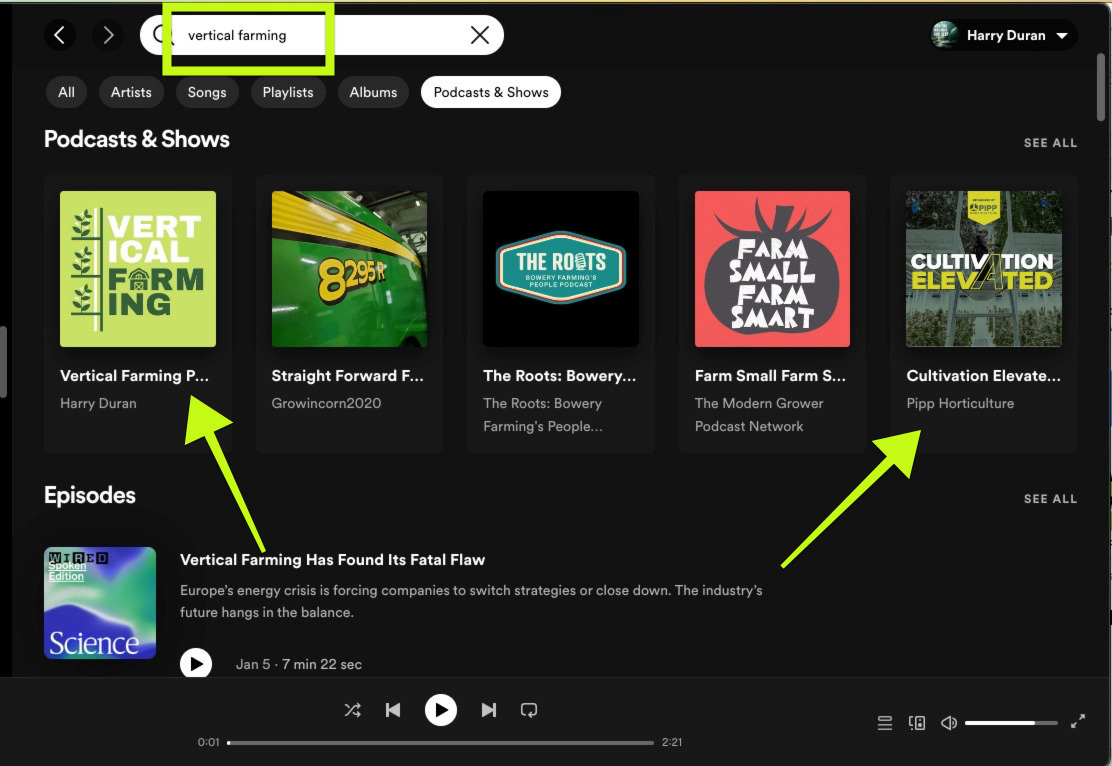Skip to the previous track
Viewport: 1112px width, 766px height.
pos(393,710)
